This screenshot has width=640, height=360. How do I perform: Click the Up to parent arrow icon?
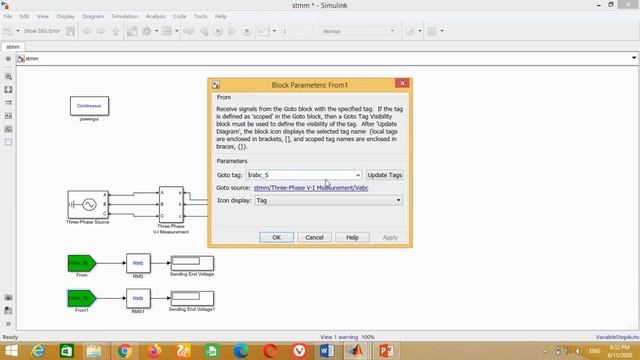[116, 31]
